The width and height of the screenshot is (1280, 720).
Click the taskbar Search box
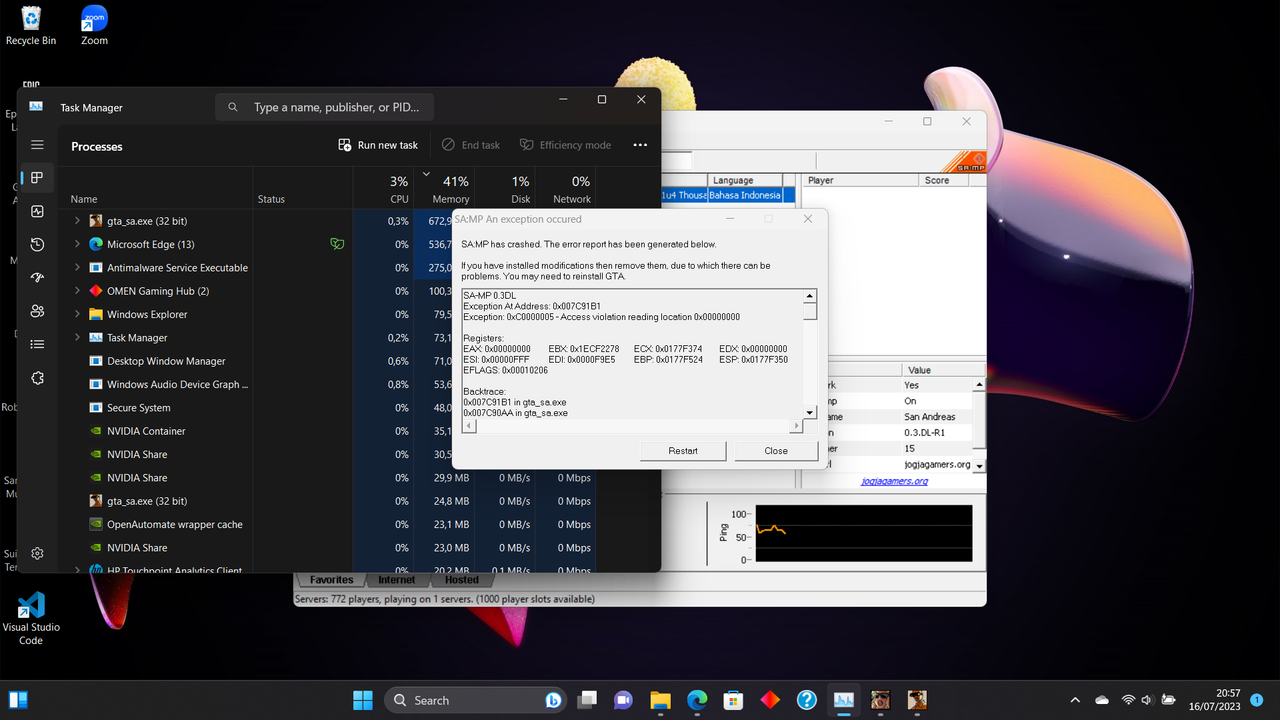tap(474, 700)
